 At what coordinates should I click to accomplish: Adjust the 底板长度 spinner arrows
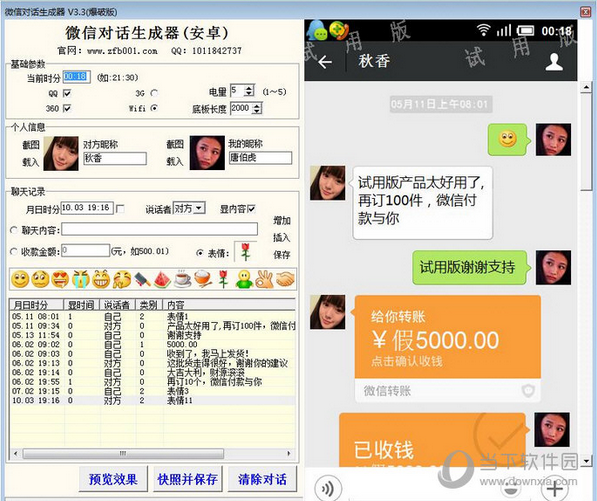257,108
